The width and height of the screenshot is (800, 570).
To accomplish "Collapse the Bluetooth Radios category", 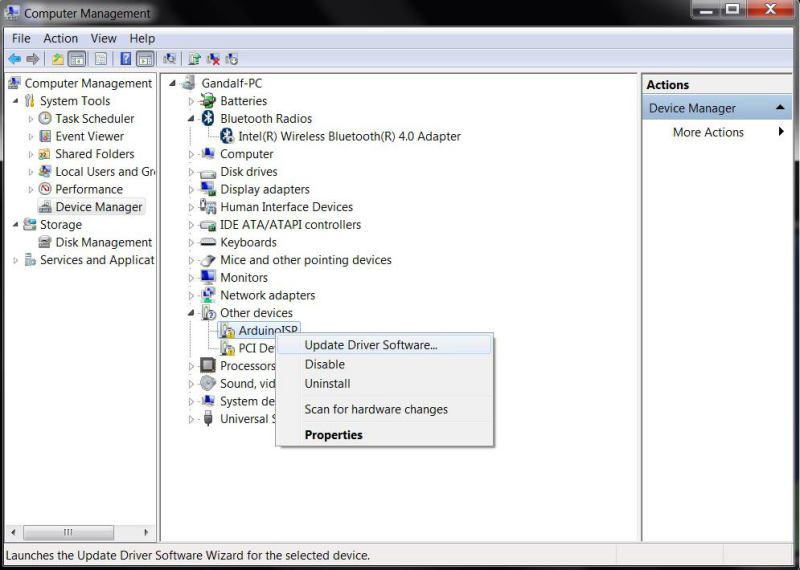I will pyautogui.click(x=191, y=118).
